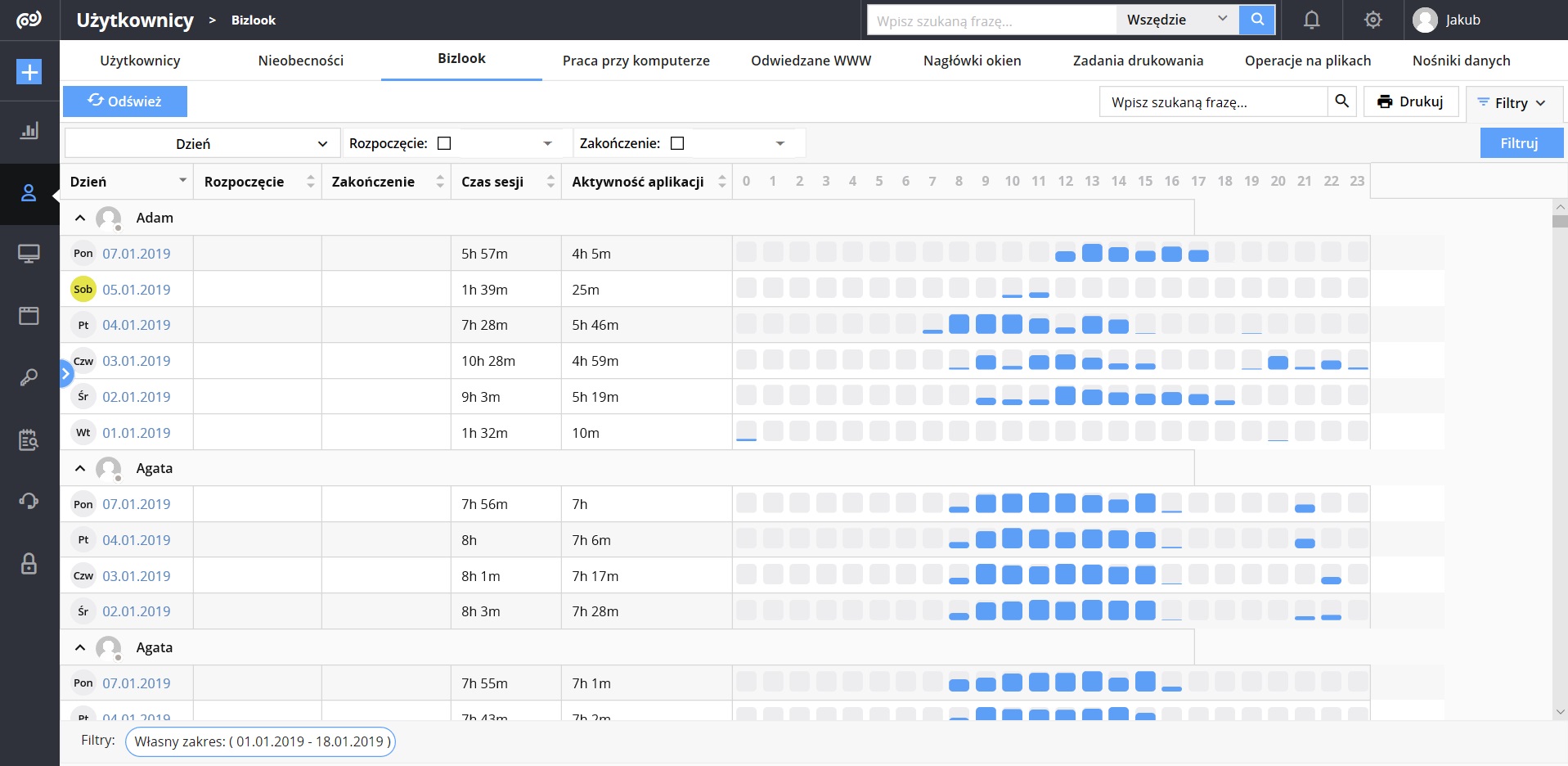Collapse the second Agata group
Viewport: 1568px width, 766px height.
[80, 648]
